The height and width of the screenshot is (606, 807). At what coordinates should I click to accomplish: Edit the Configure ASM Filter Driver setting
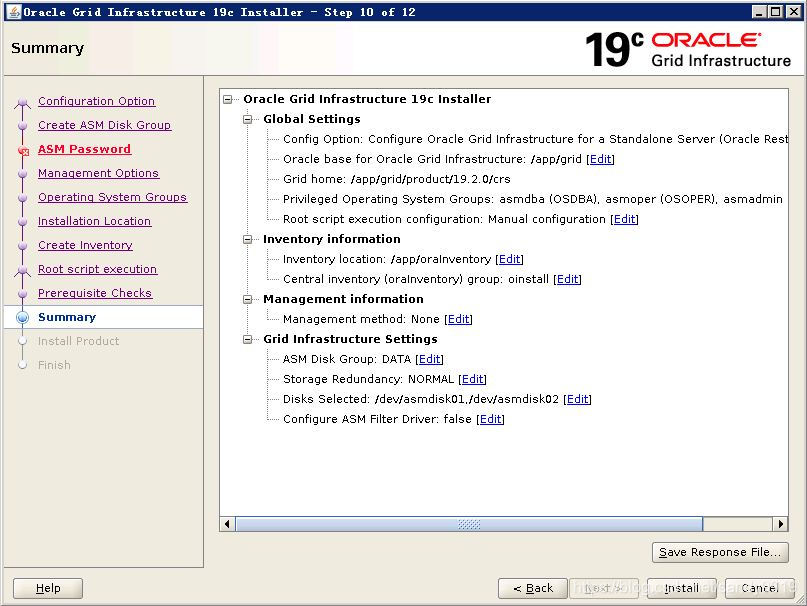[490, 420]
